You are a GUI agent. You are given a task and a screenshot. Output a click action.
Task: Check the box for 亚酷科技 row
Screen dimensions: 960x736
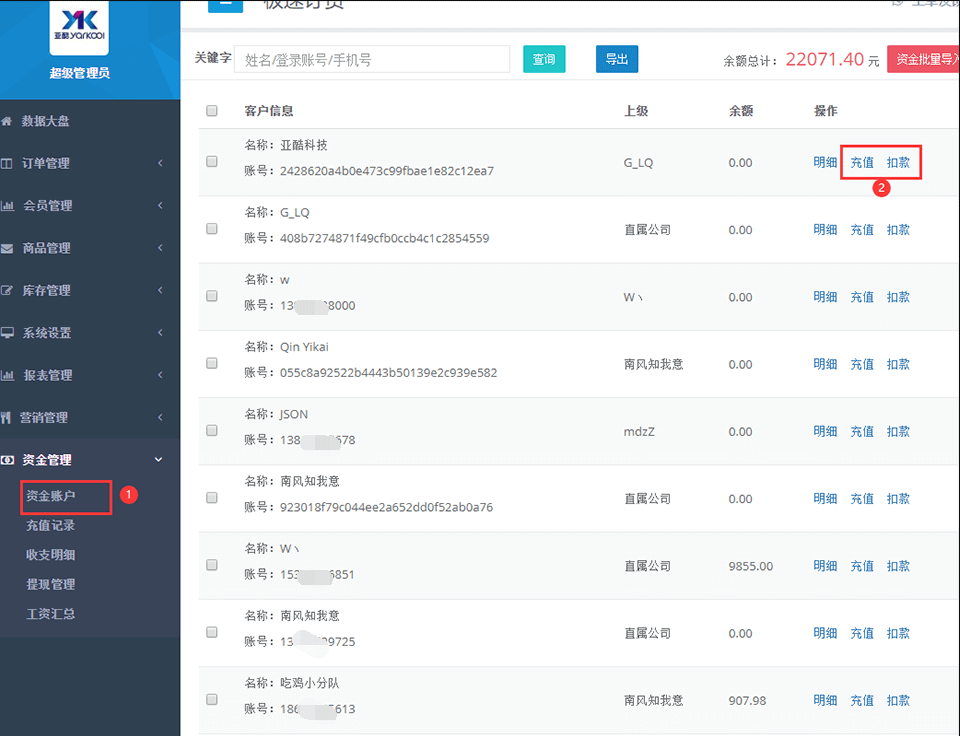click(212, 162)
